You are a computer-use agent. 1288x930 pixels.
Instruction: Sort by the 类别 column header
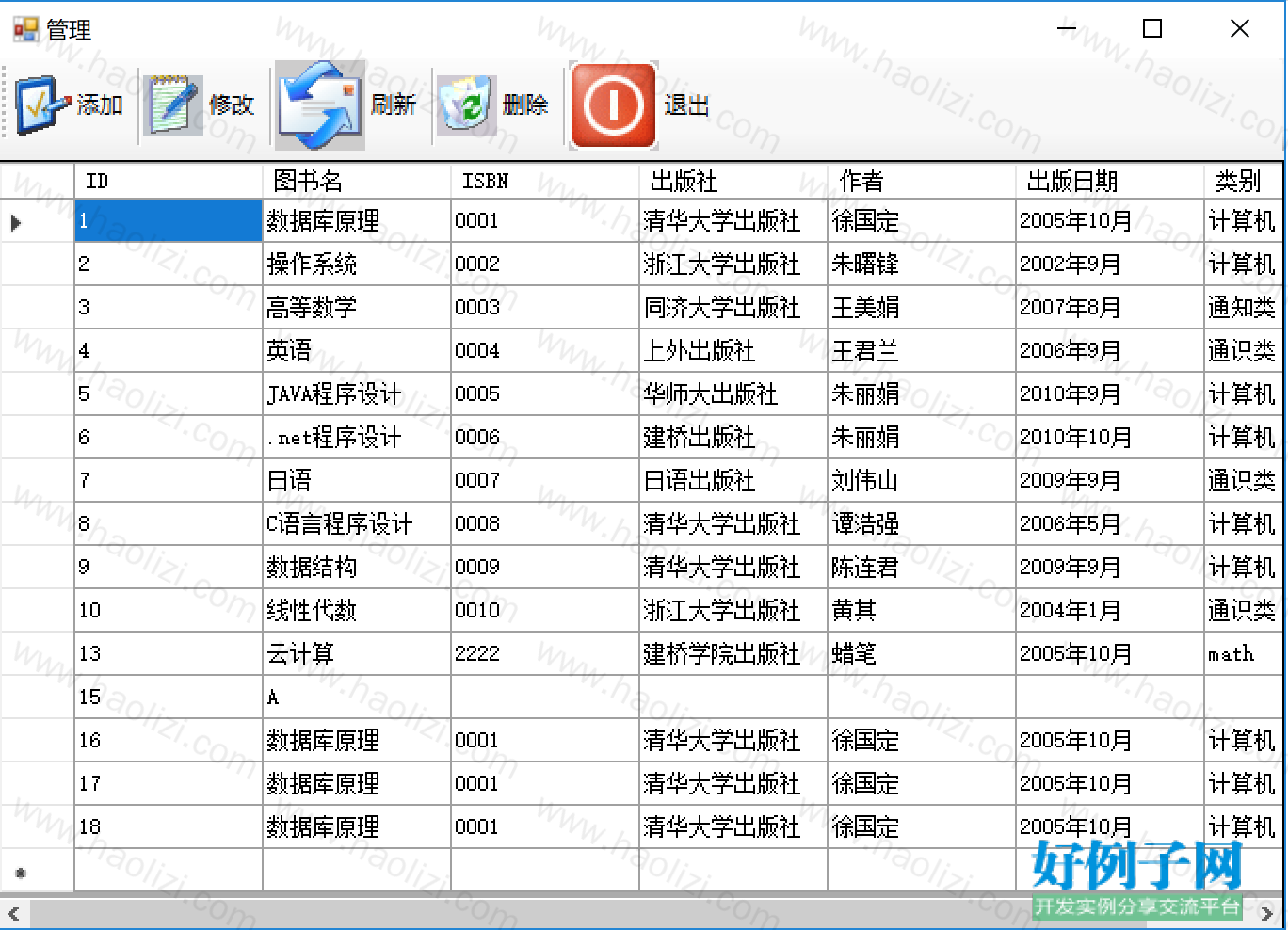click(x=1243, y=181)
